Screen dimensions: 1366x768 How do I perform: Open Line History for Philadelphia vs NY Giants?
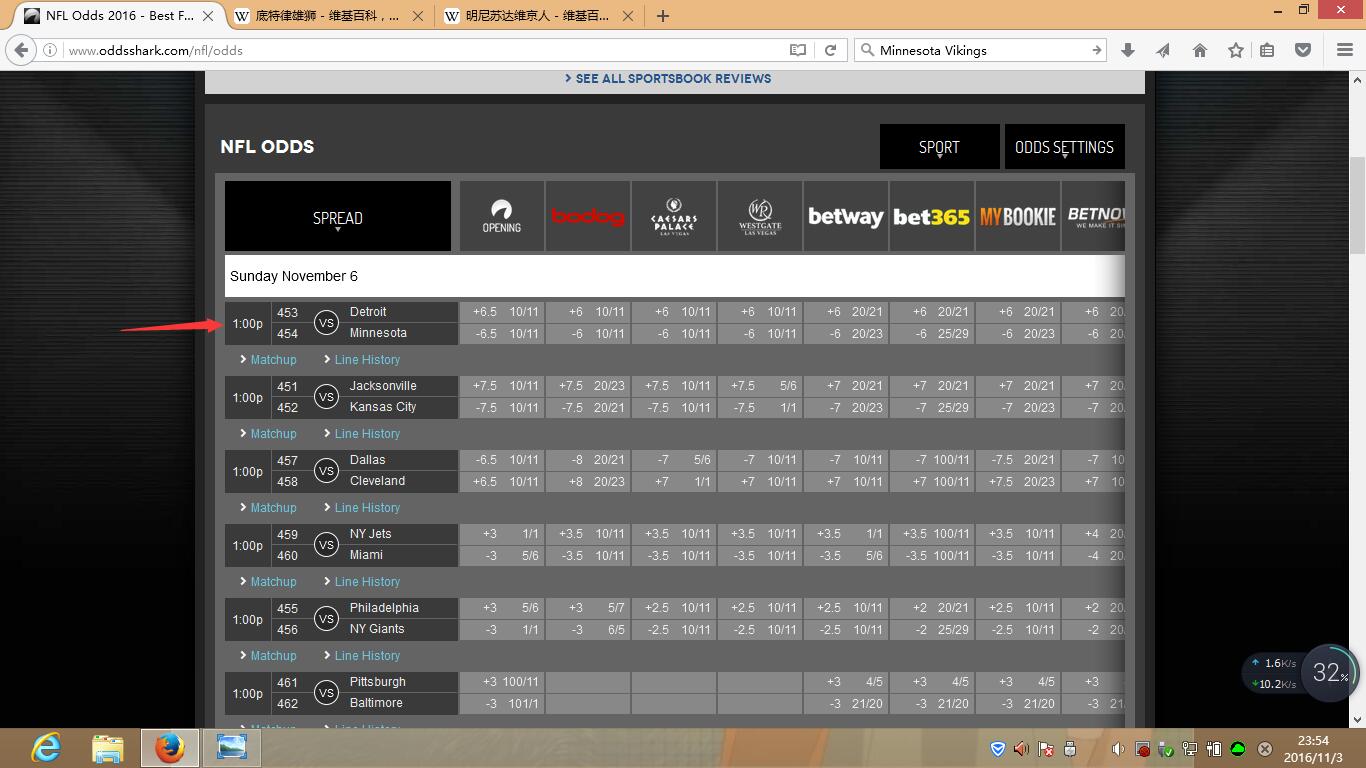click(367, 656)
